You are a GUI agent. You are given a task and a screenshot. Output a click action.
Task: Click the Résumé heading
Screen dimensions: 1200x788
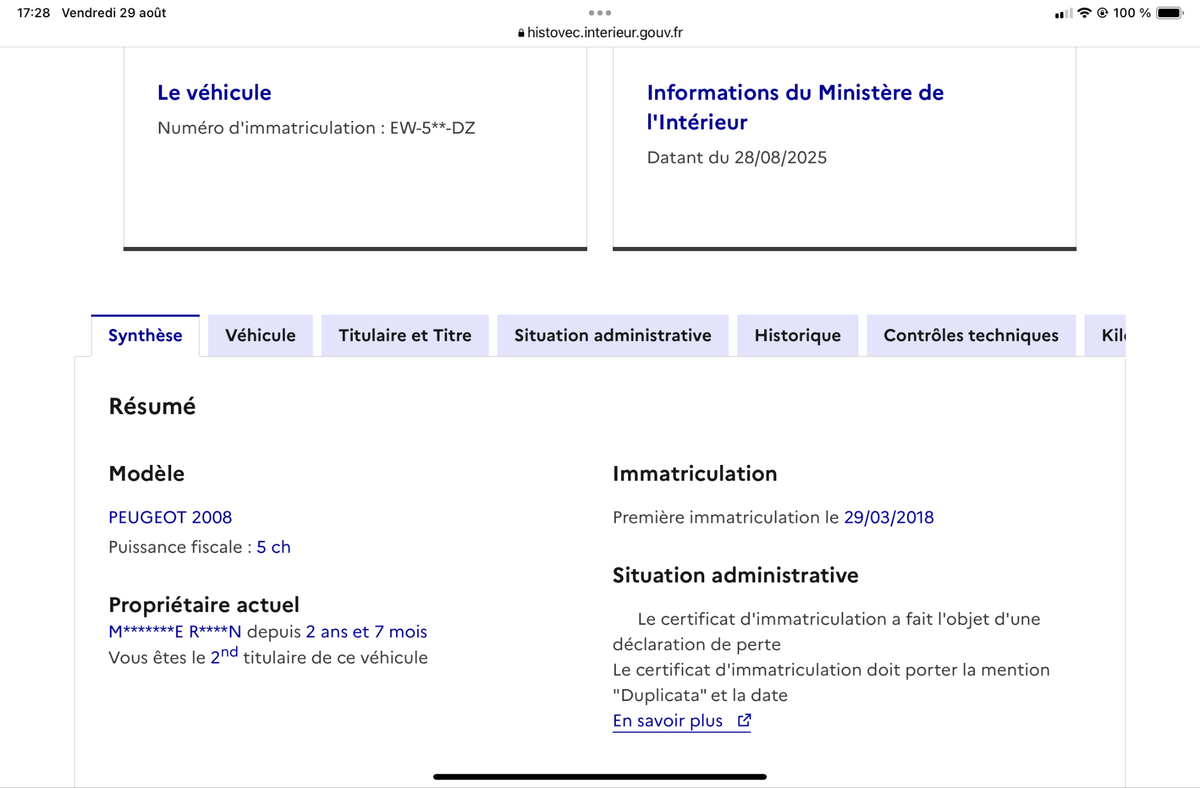(152, 407)
